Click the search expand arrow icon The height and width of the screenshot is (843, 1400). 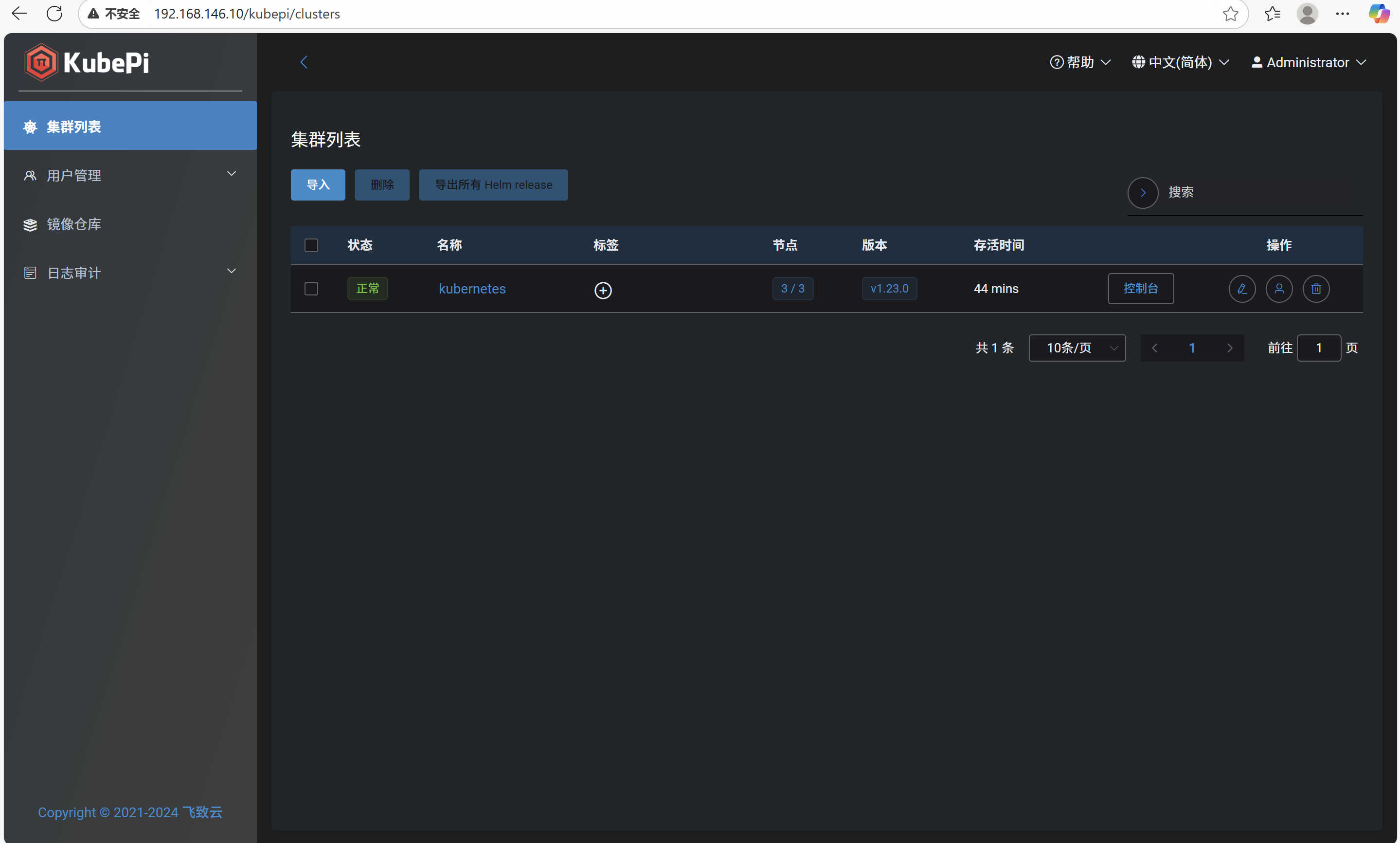click(x=1142, y=193)
